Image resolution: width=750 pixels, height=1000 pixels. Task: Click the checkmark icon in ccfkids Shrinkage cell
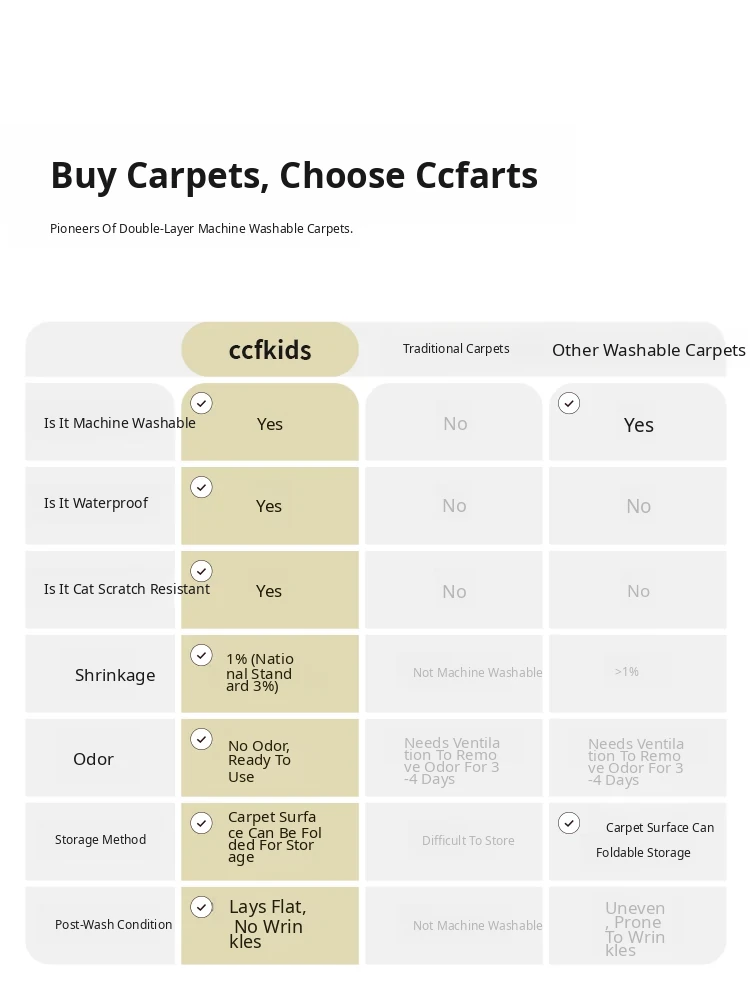[202, 655]
